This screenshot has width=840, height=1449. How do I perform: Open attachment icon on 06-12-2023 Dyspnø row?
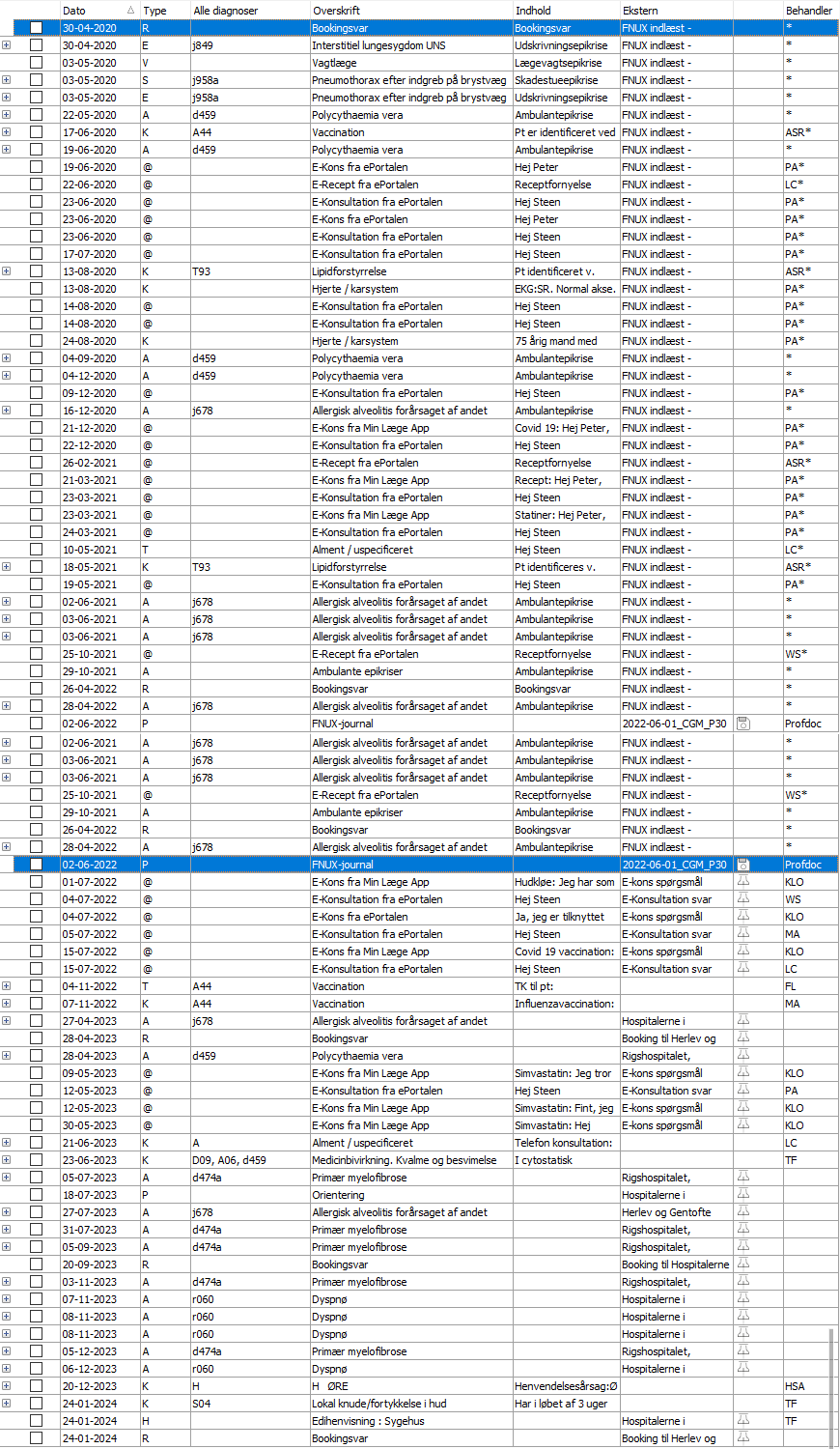743,1369
